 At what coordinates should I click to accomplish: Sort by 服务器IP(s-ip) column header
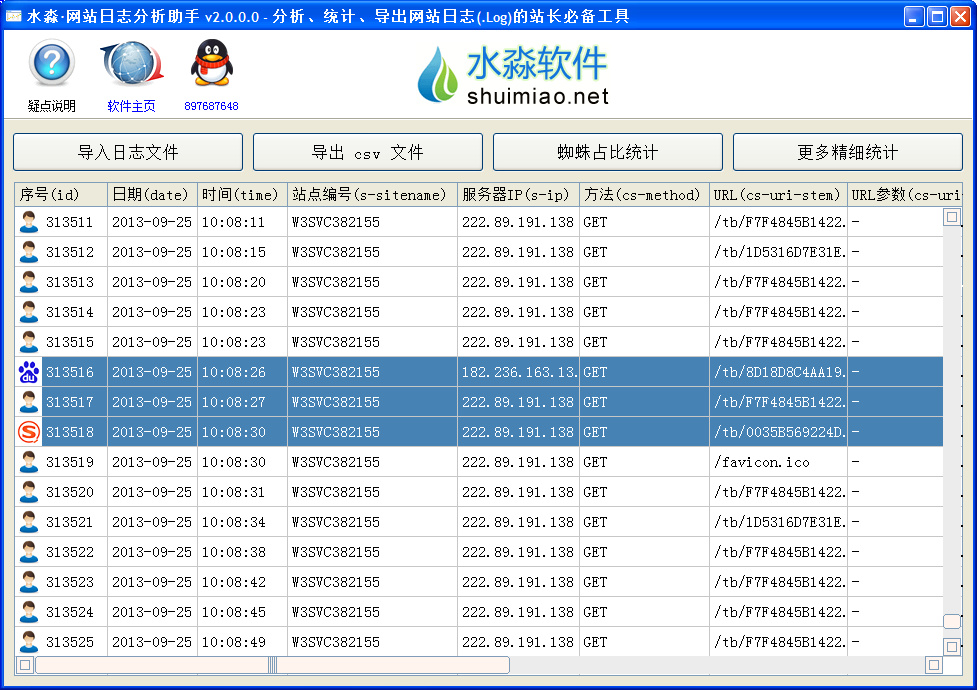tap(518, 194)
